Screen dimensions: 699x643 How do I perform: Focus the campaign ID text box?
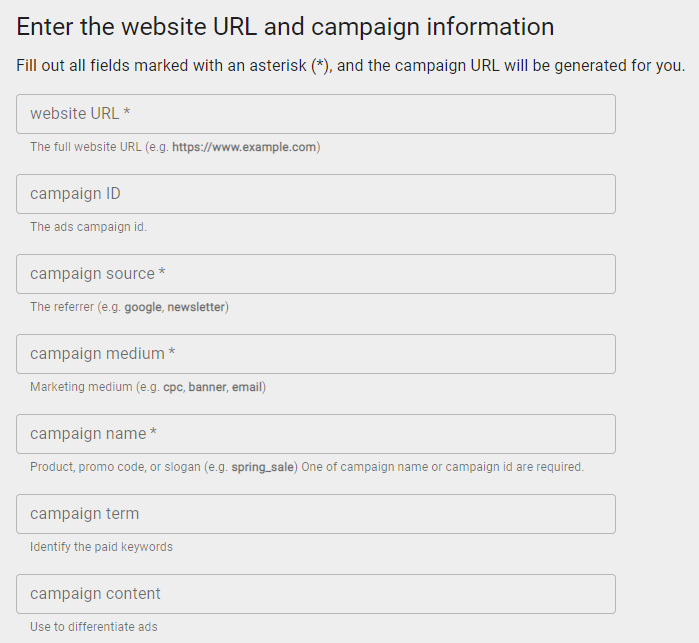[315, 194]
